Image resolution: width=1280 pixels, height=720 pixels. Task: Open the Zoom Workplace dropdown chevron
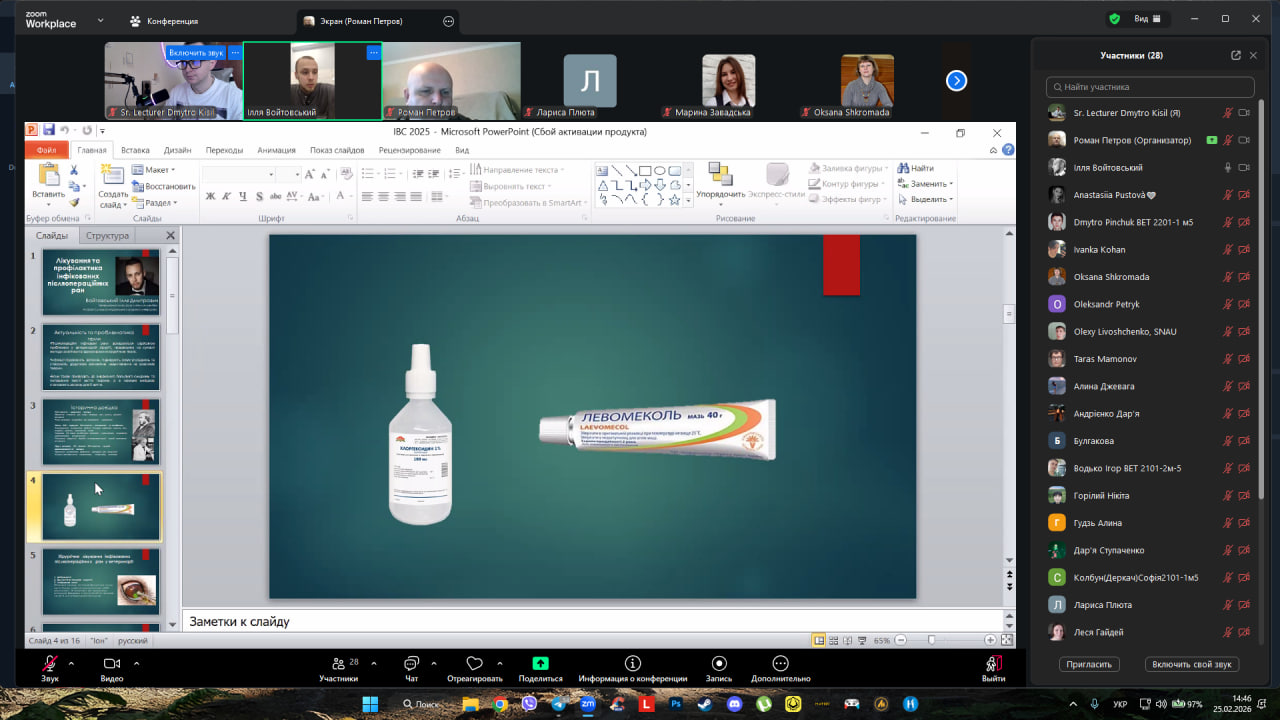pyautogui.click(x=100, y=20)
